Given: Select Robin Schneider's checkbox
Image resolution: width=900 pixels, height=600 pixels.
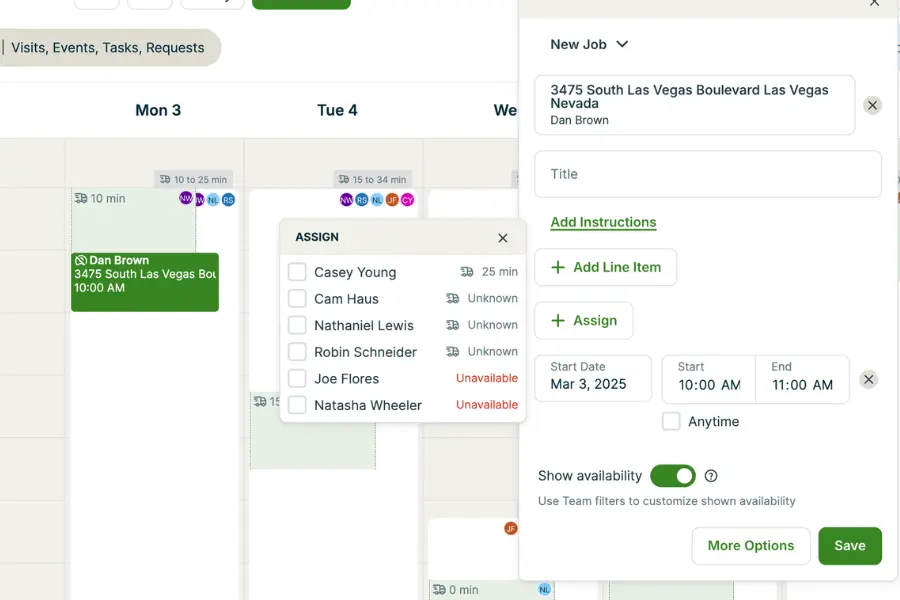Looking at the screenshot, I should [x=297, y=351].
